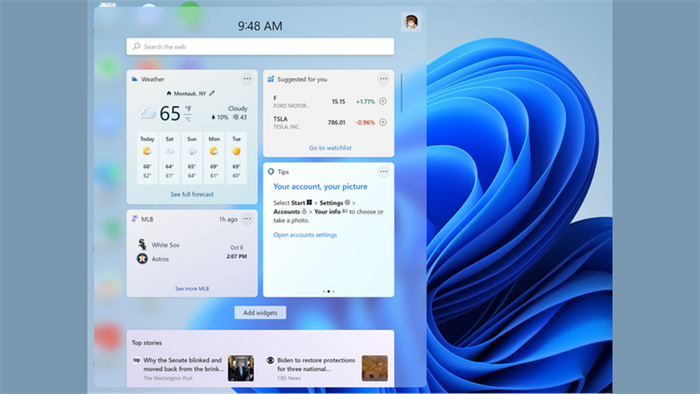The width and height of the screenshot is (700, 394).
Task: Open Biden to restore protections story
Action: pos(316,364)
